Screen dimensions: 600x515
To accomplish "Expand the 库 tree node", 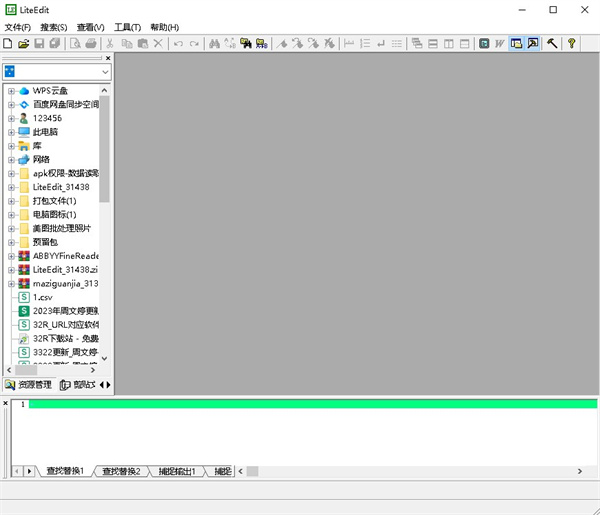I will (x=11, y=146).
